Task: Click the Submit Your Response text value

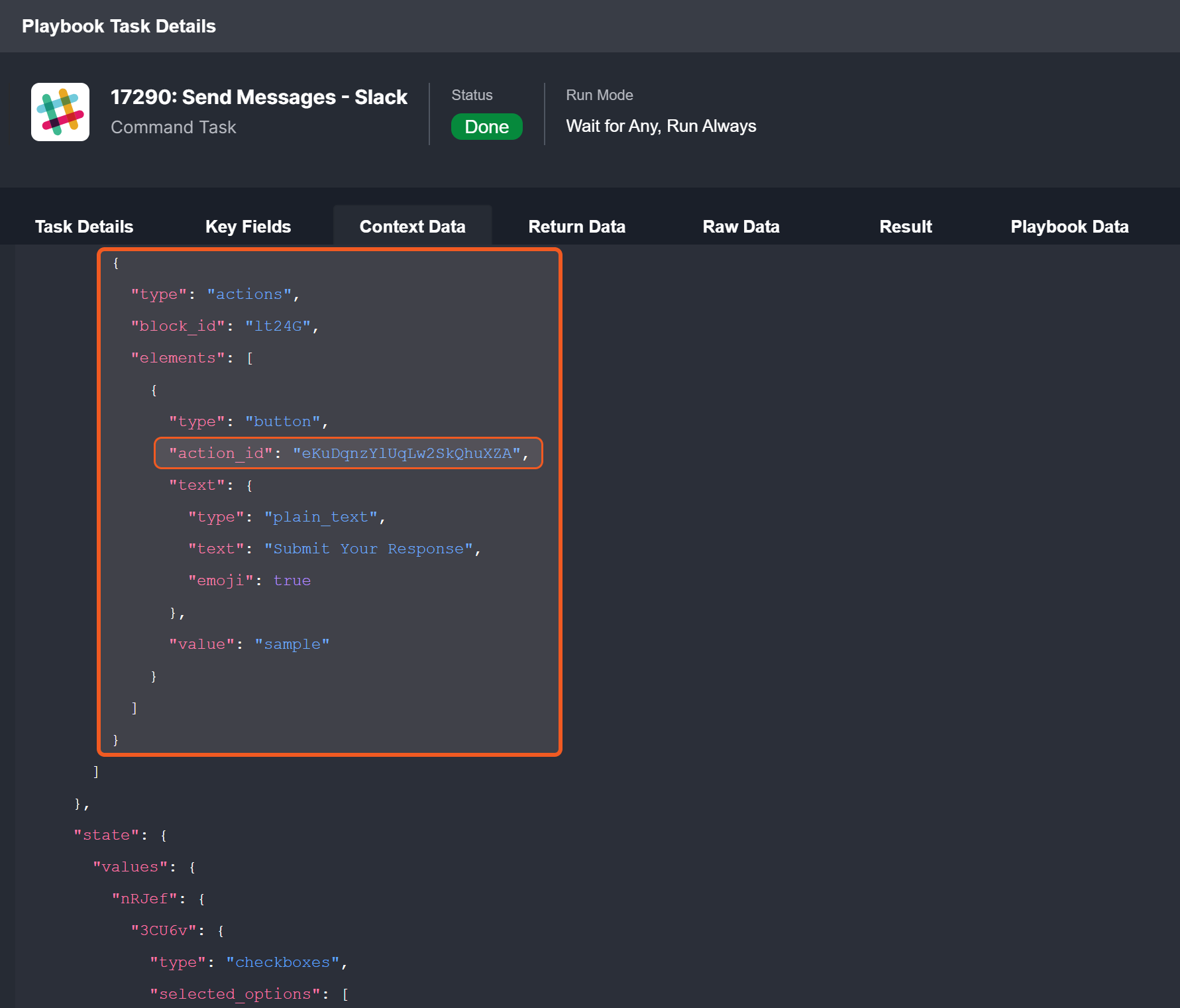Action: (368, 549)
